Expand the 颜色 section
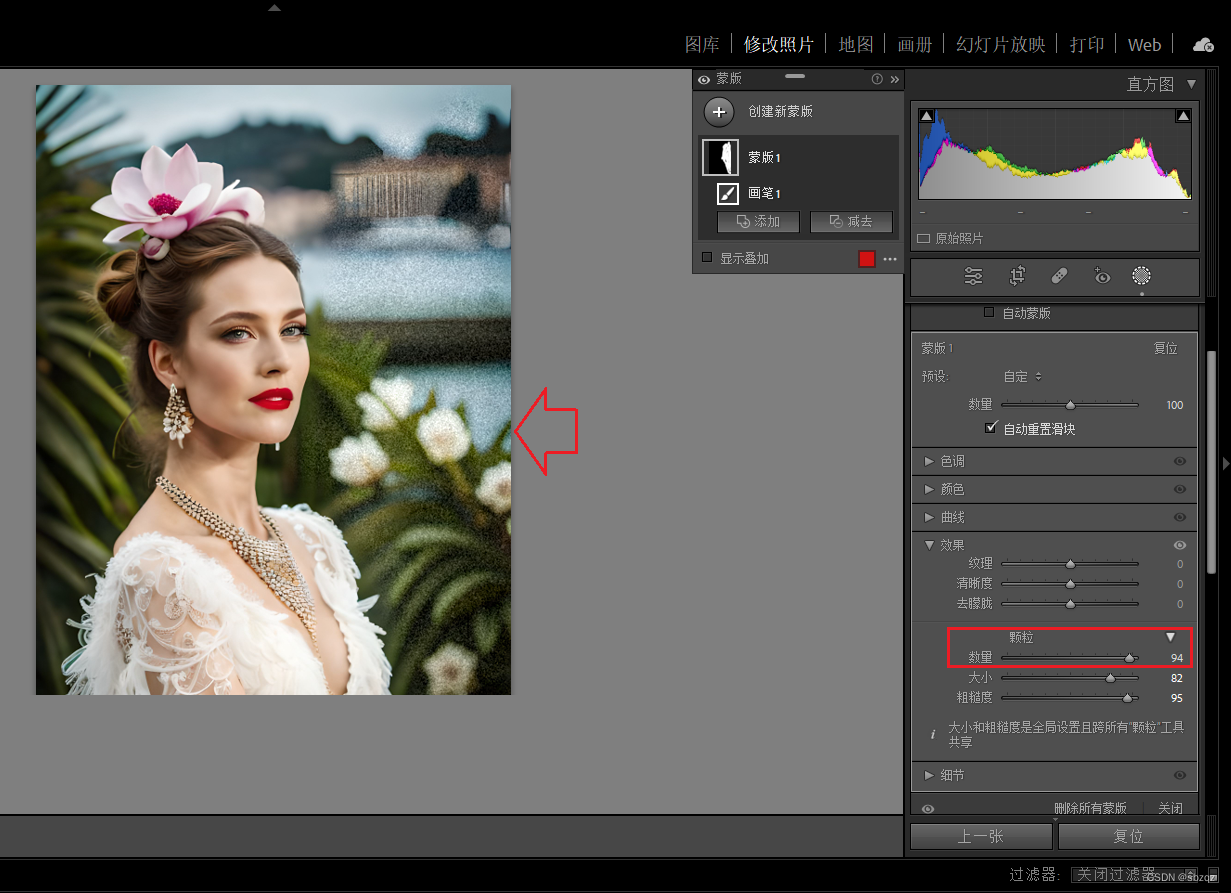1231x893 pixels. click(x=930, y=489)
